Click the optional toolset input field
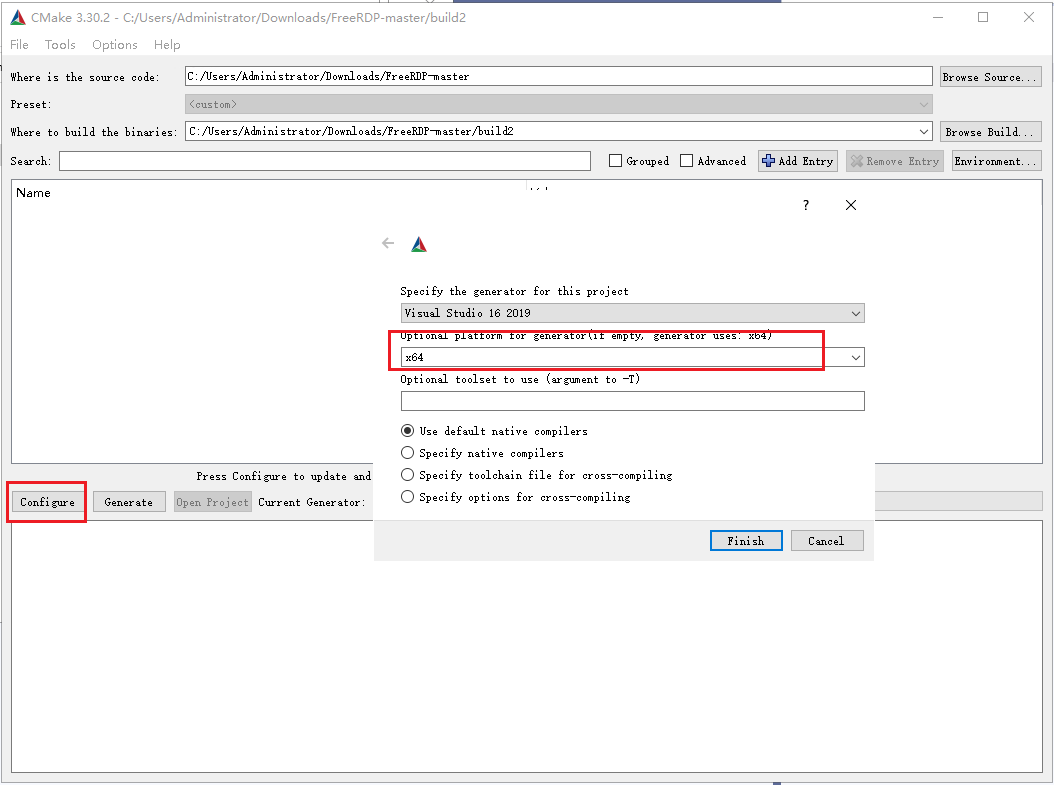This screenshot has height=785, width=1054. (633, 401)
